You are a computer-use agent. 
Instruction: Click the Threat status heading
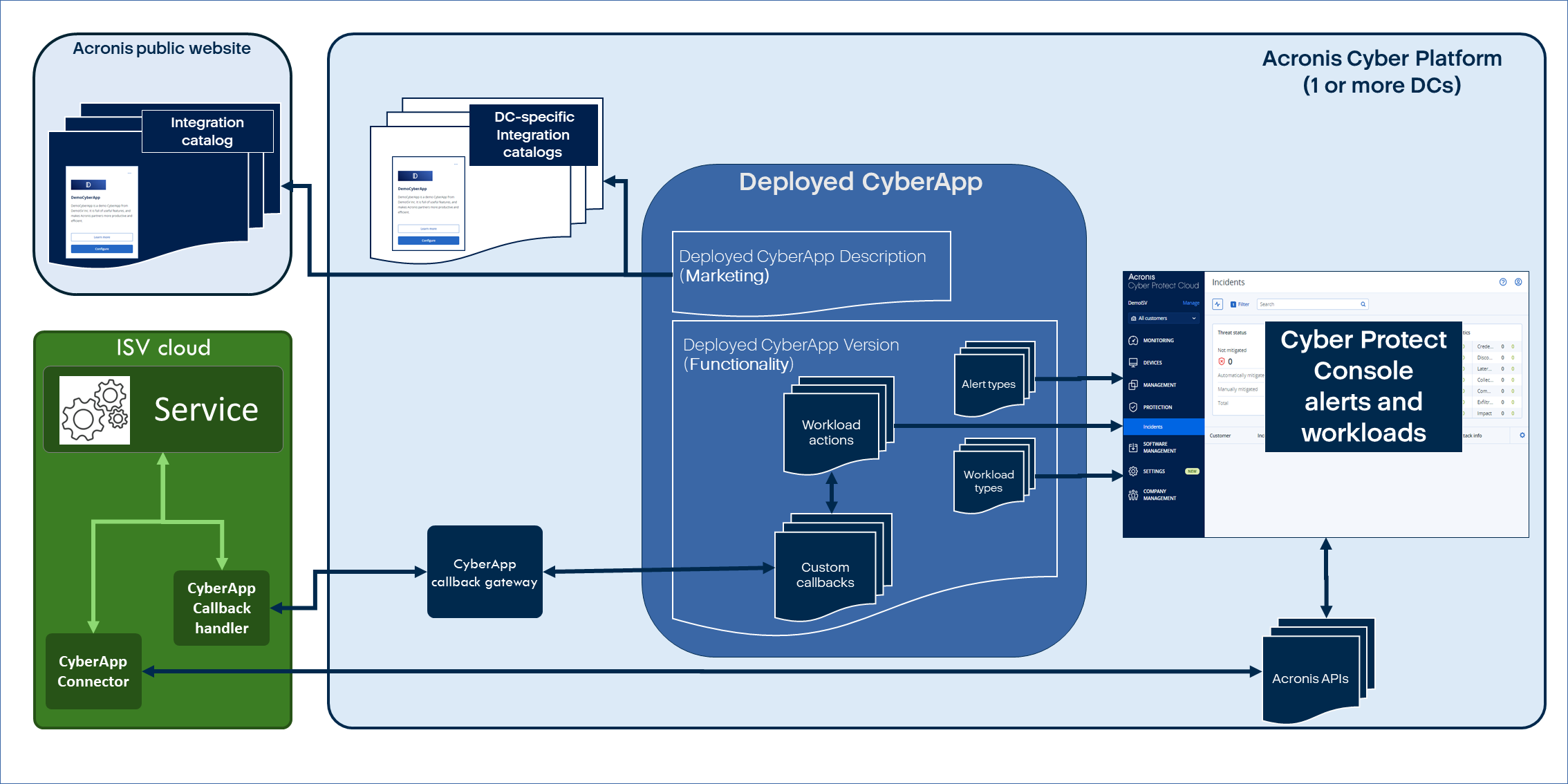1231,333
